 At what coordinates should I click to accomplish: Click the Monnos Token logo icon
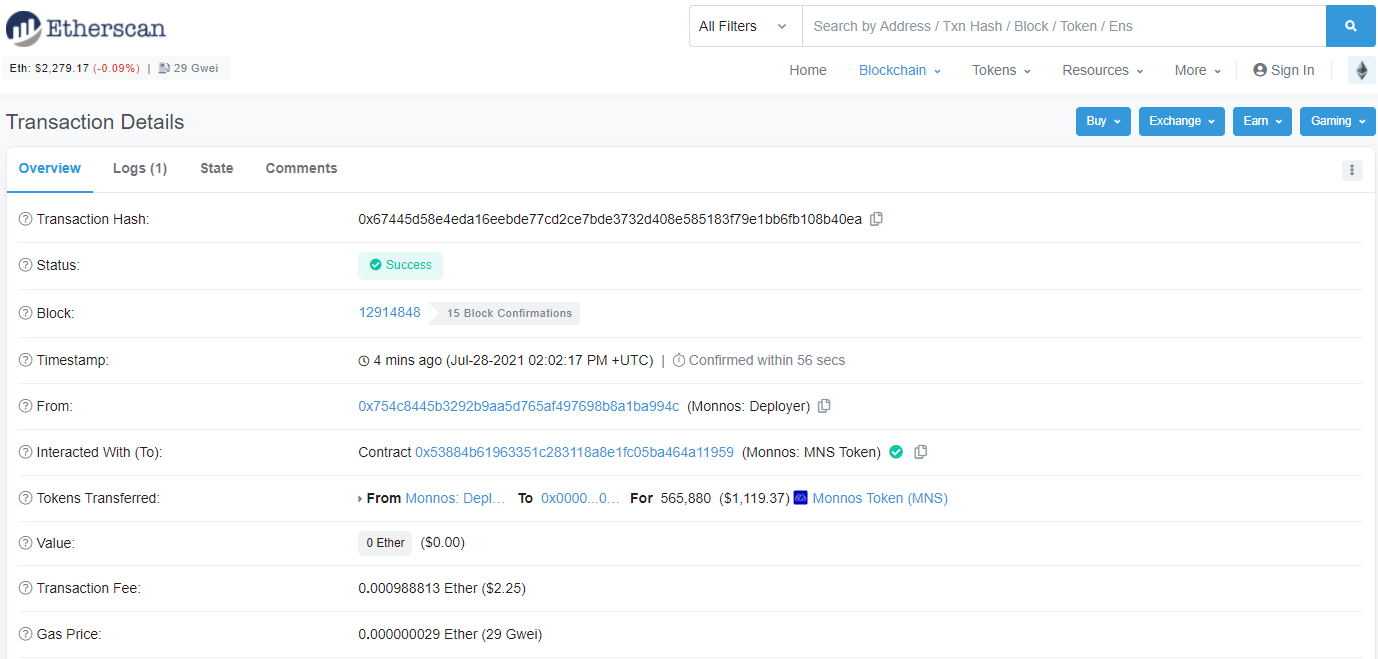[800, 498]
